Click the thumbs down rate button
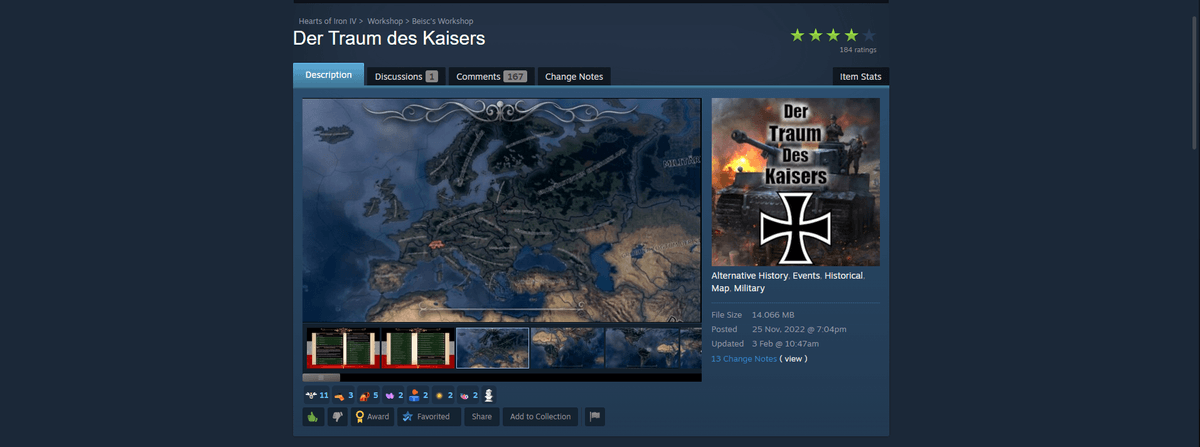Image resolution: width=1200 pixels, height=447 pixels. (337, 417)
